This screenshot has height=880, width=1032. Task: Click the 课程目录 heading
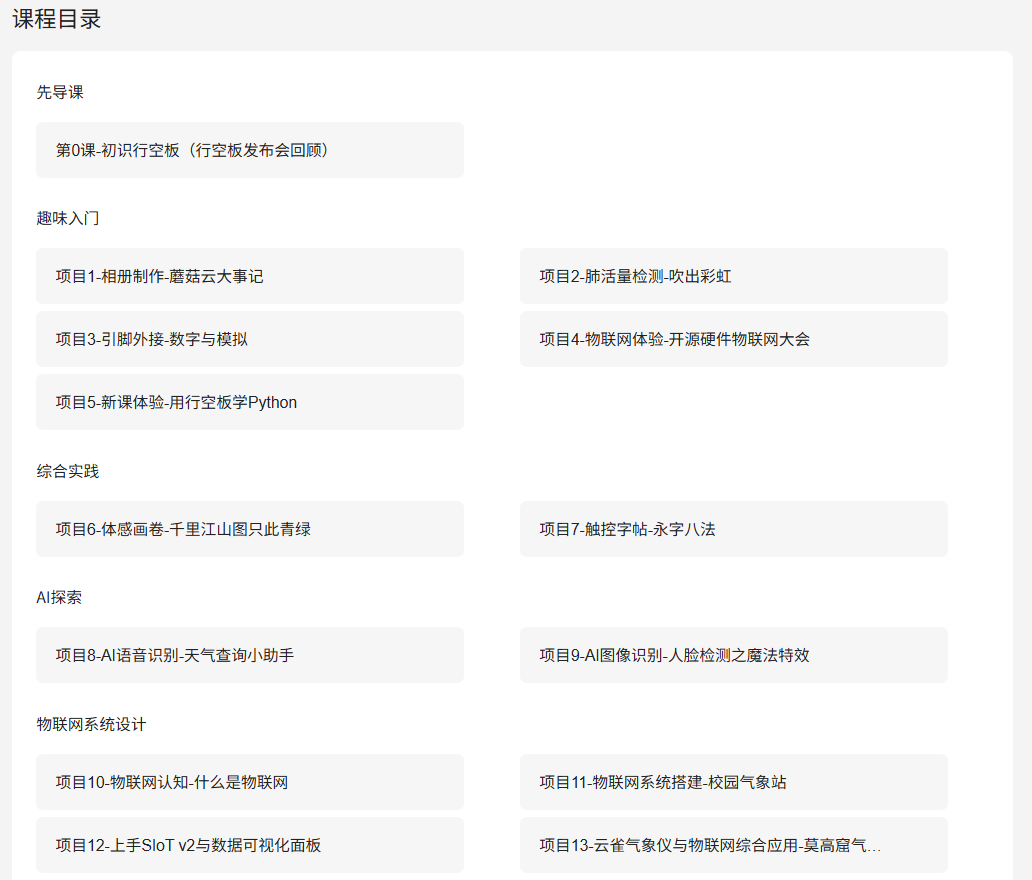pos(57,19)
